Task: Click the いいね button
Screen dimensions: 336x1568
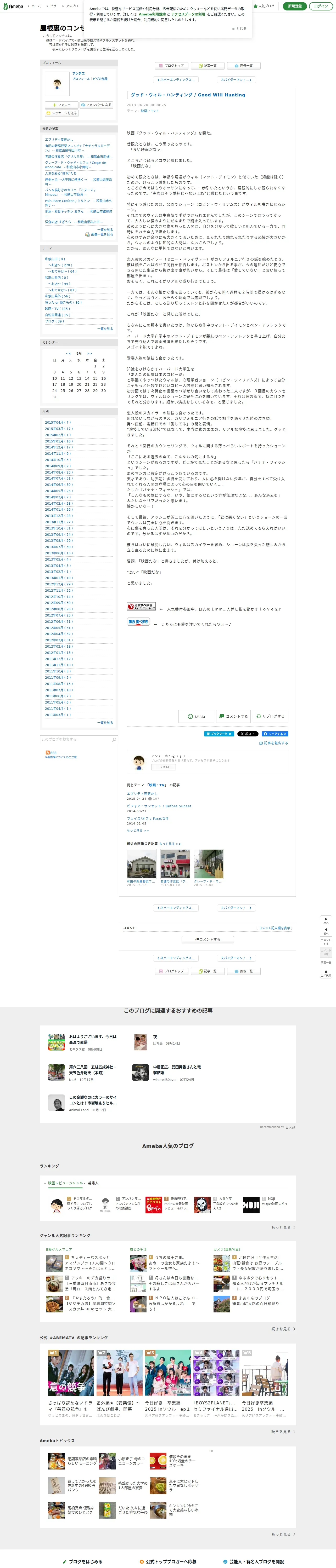Action: pyautogui.click(x=196, y=716)
